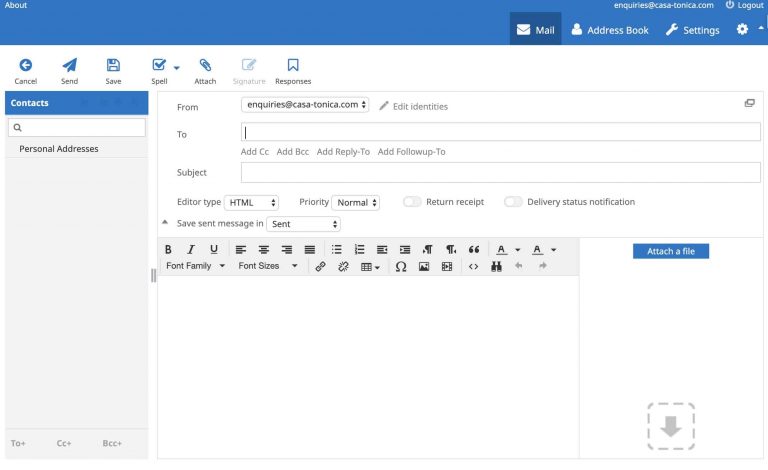Align text left in the editor

click(x=240, y=250)
